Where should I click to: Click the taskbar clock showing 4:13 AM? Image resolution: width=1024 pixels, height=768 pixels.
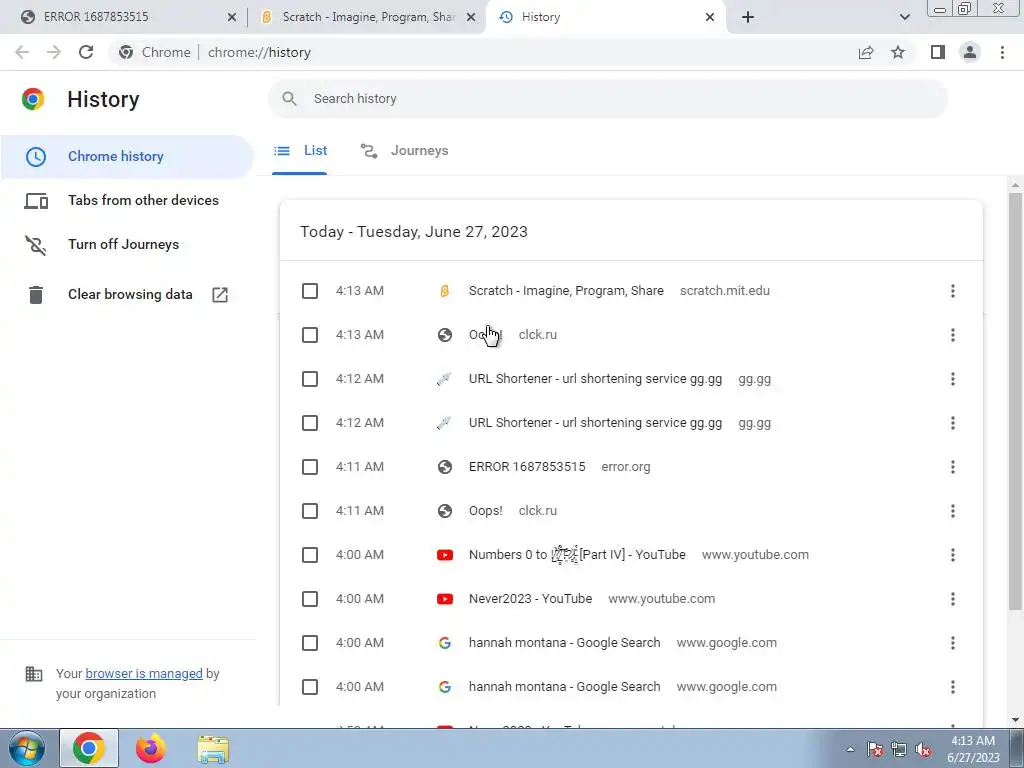(973, 749)
